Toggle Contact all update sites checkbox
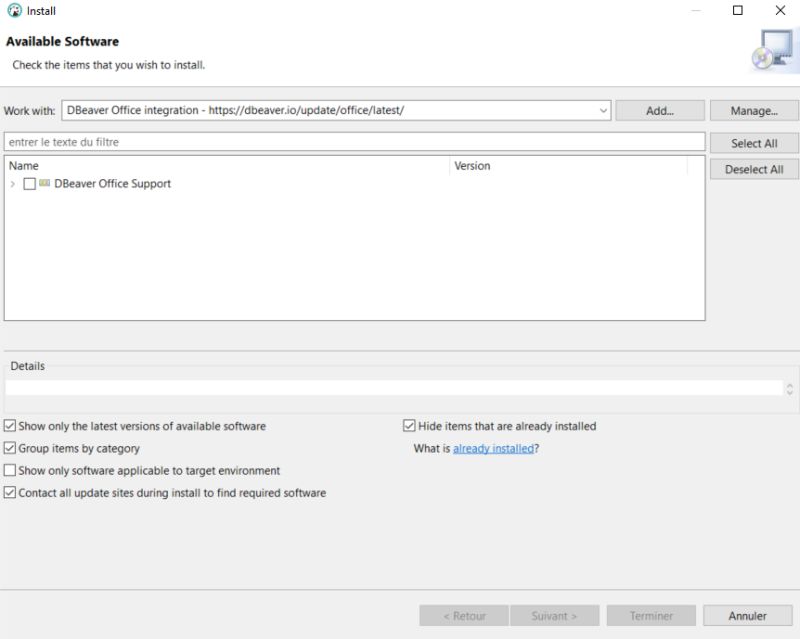The width and height of the screenshot is (800, 639). coord(10,493)
